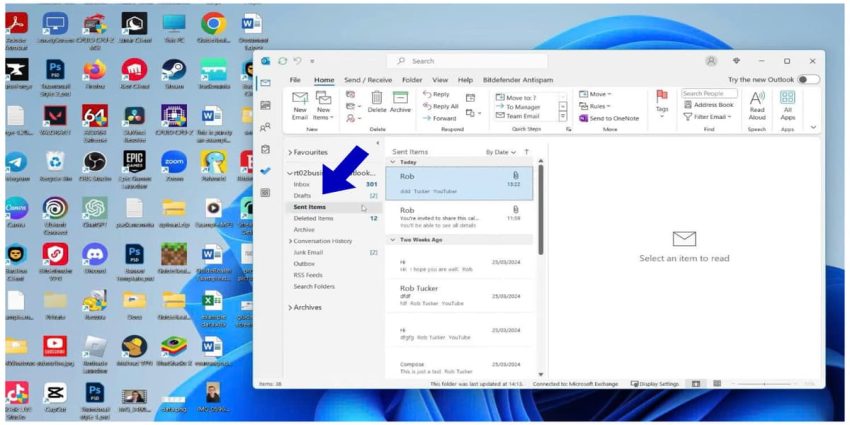The image size is (850, 425).
Task: Toggle Try the new Outlook switch
Action: tap(808, 80)
